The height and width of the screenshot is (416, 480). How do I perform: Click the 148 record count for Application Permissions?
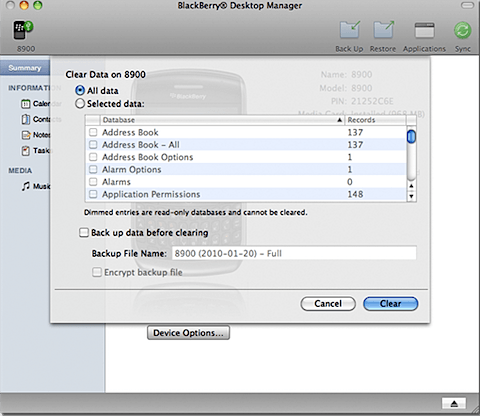355,194
